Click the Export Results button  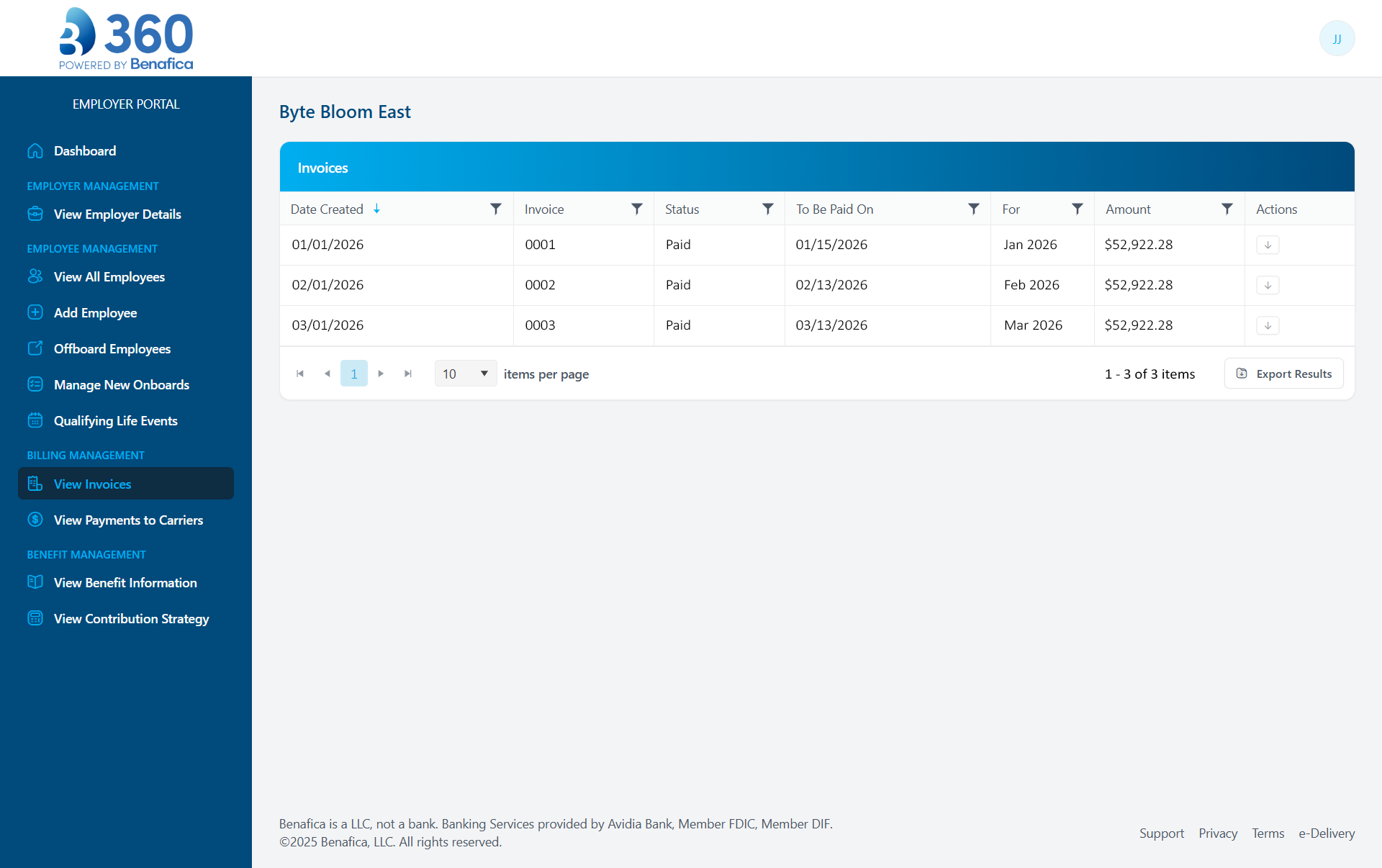[x=1283, y=374]
